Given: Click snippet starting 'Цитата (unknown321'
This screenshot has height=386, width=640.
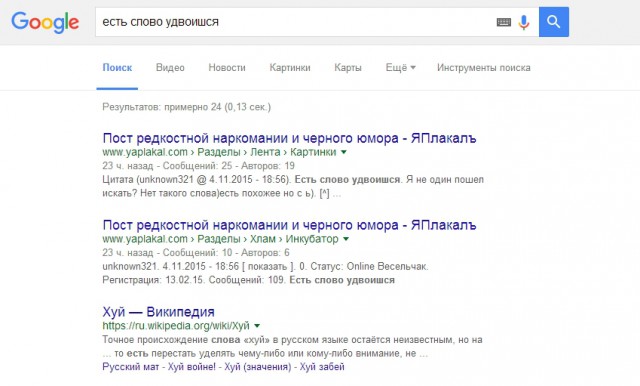Looking at the screenshot, I should 293,186.
